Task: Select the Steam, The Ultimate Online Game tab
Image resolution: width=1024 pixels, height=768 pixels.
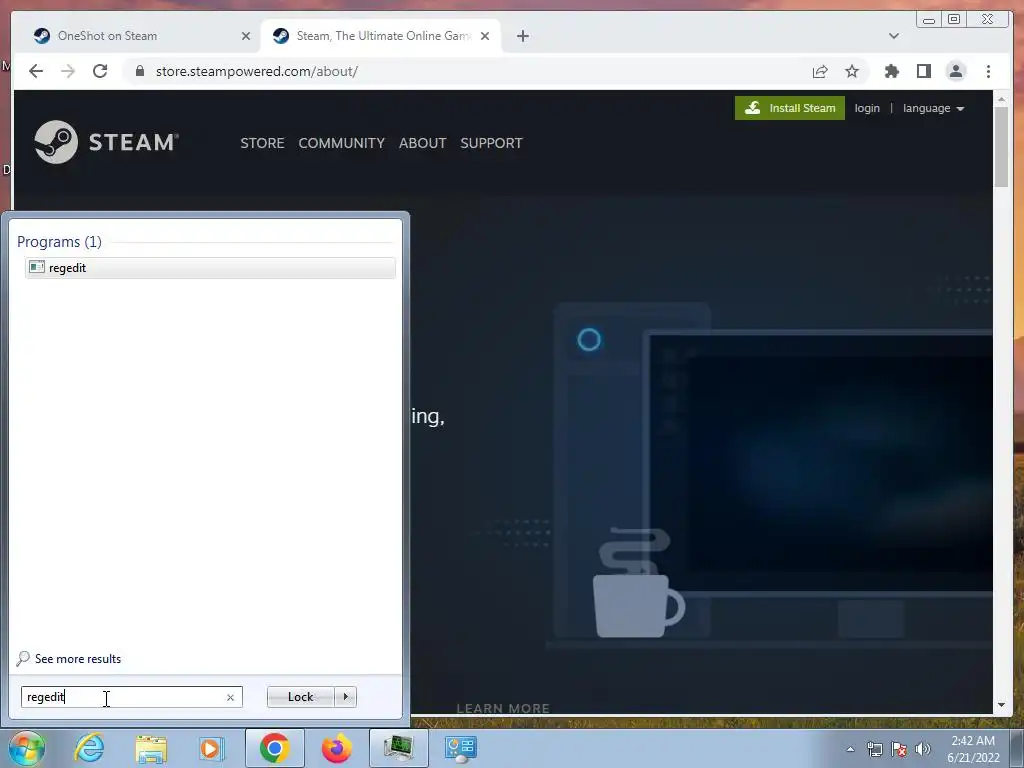Action: point(383,36)
